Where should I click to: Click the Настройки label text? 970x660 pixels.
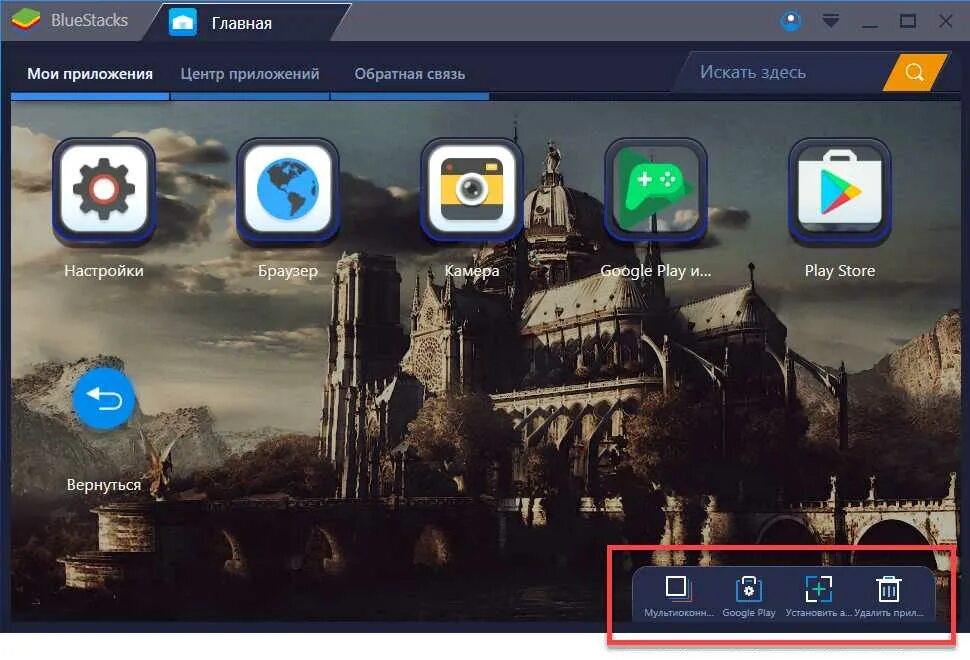(104, 271)
